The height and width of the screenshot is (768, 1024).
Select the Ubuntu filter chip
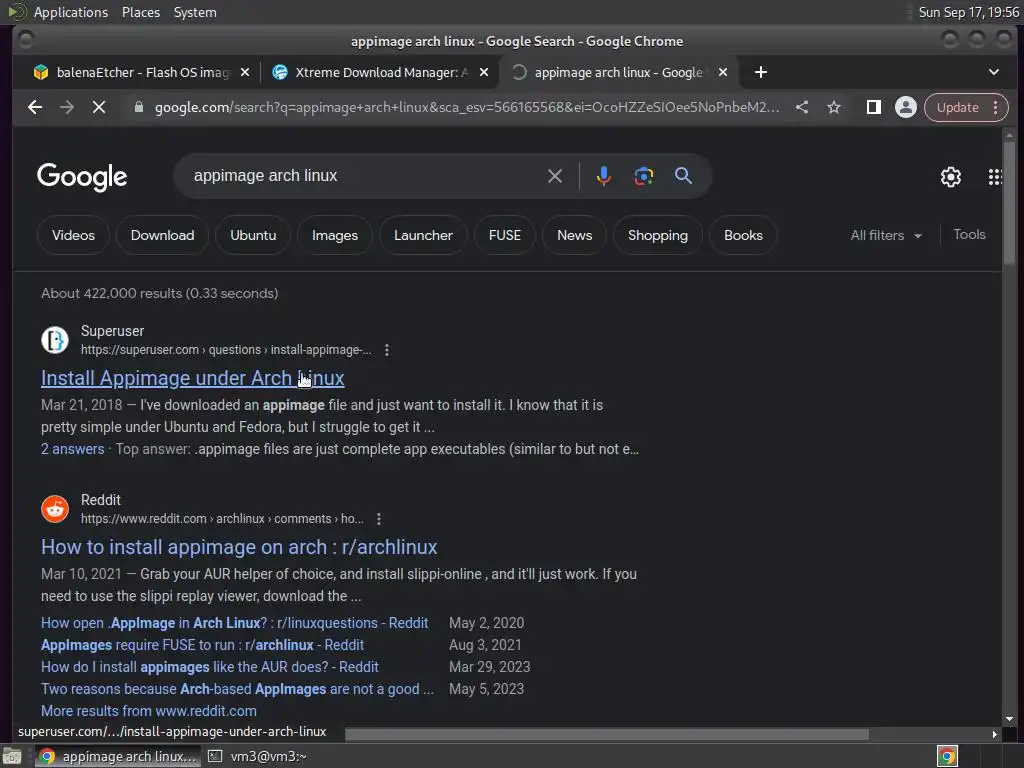[x=253, y=235]
